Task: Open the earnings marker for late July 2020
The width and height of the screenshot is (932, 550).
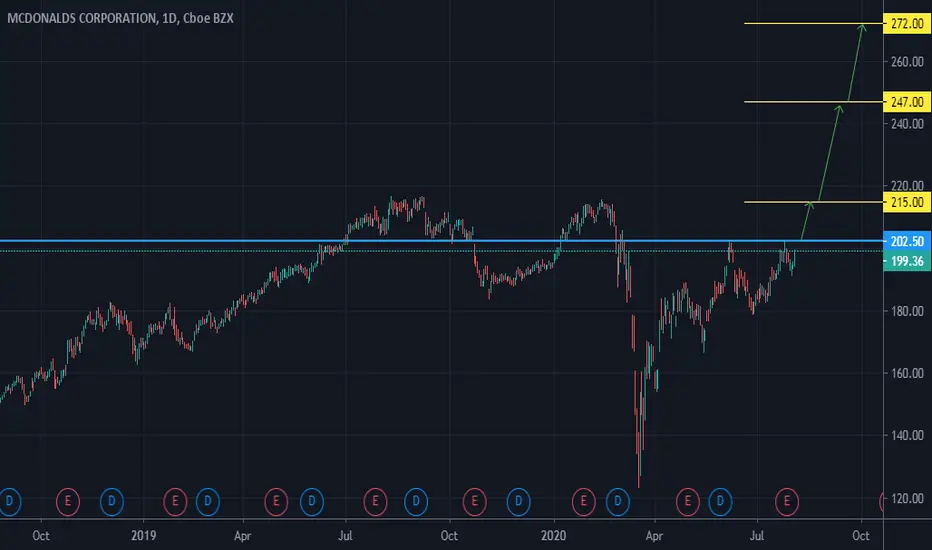Action: pyautogui.click(x=787, y=502)
